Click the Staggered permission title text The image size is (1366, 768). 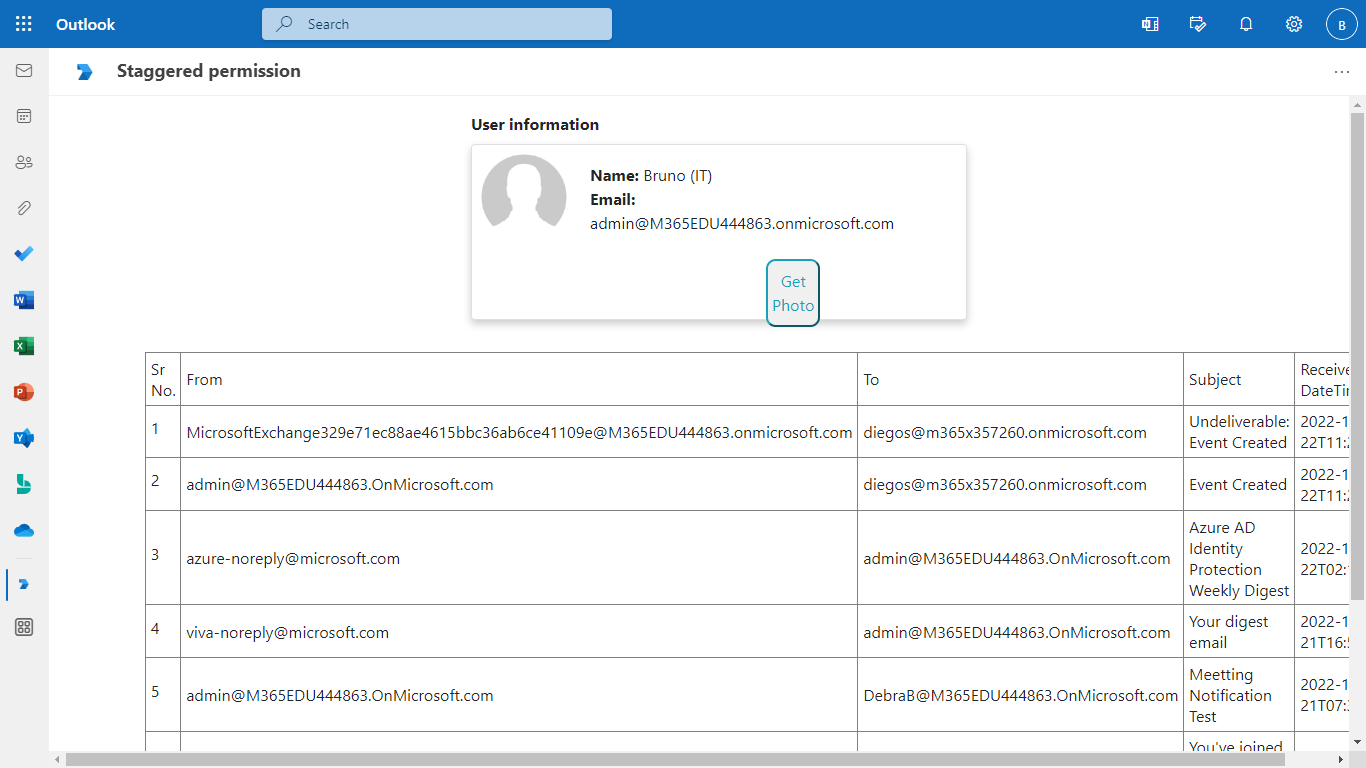tap(209, 71)
